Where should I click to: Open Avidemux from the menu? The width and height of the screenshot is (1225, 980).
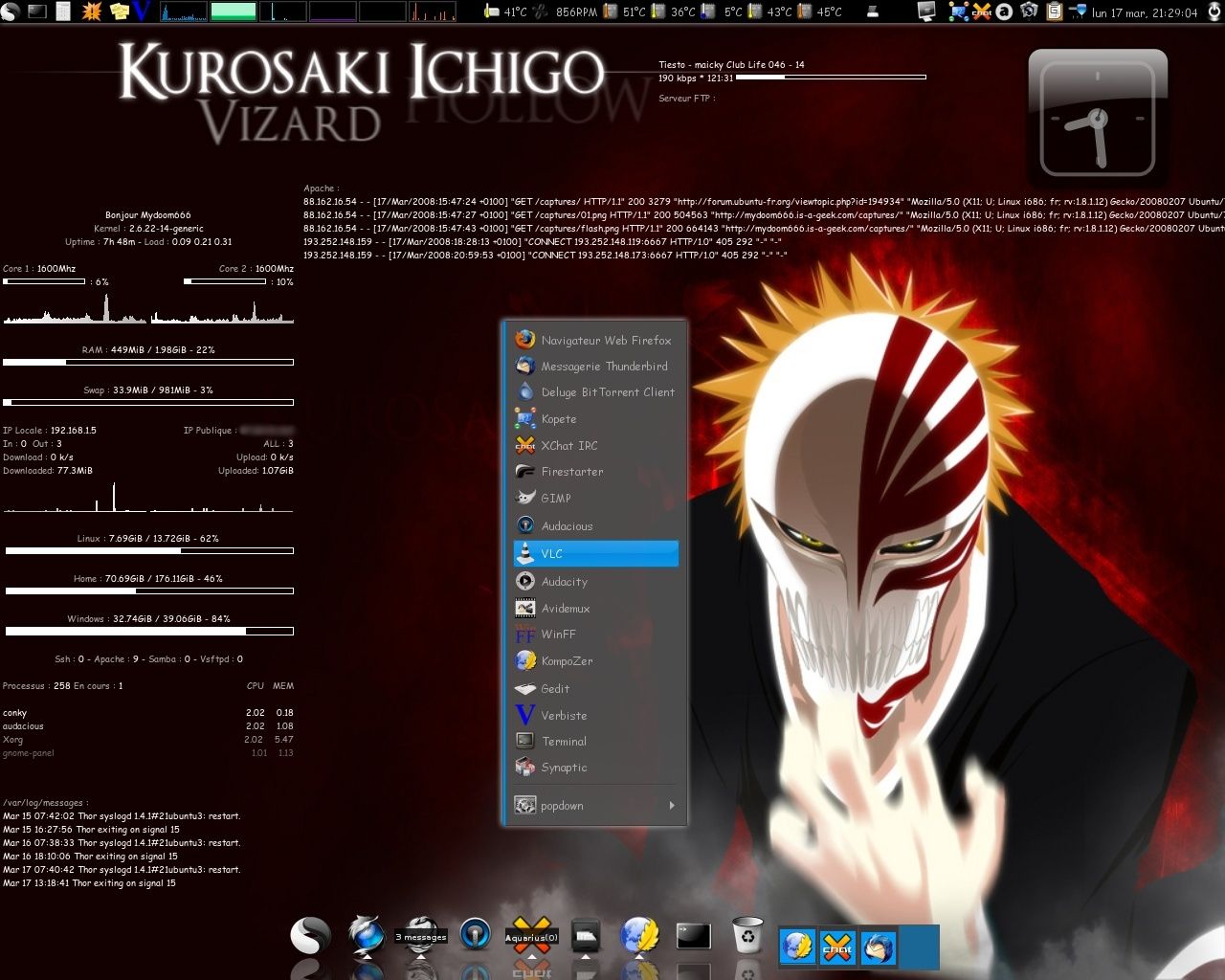pyautogui.click(x=595, y=608)
